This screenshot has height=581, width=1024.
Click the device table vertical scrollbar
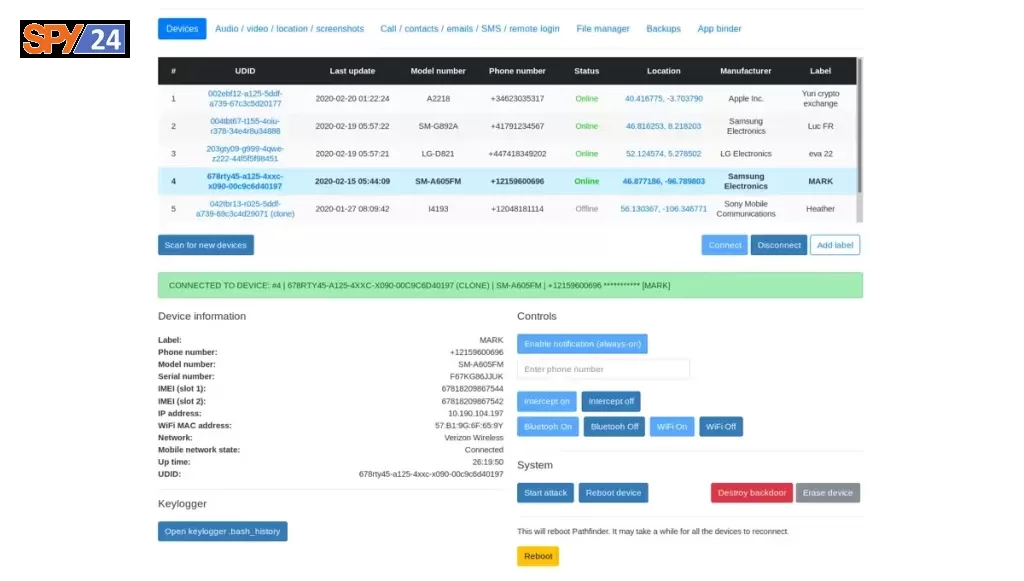[859, 125]
